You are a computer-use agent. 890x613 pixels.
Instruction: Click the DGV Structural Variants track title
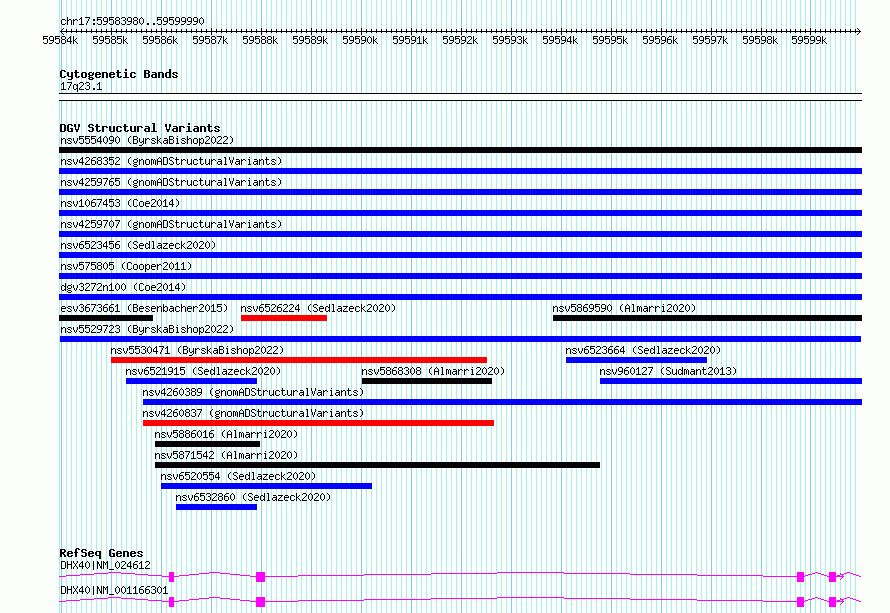[x=140, y=128]
